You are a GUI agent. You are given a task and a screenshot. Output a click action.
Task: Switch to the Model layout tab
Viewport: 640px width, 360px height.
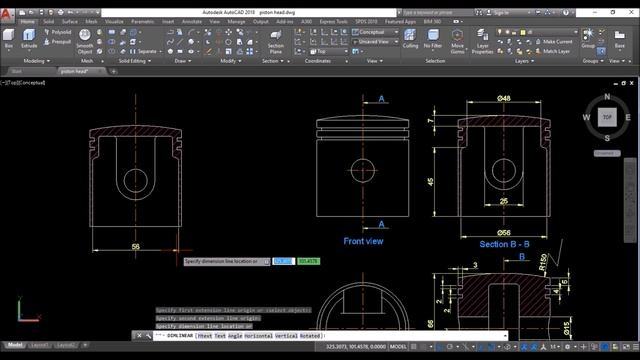click(15, 345)
